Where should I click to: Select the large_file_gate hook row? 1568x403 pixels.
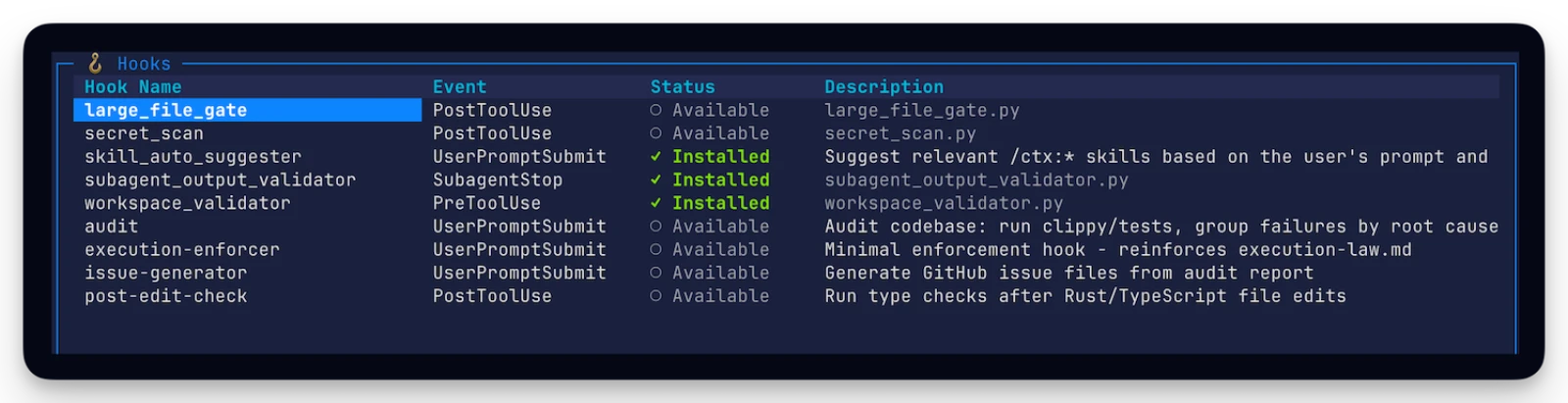(x=786, y=110)
